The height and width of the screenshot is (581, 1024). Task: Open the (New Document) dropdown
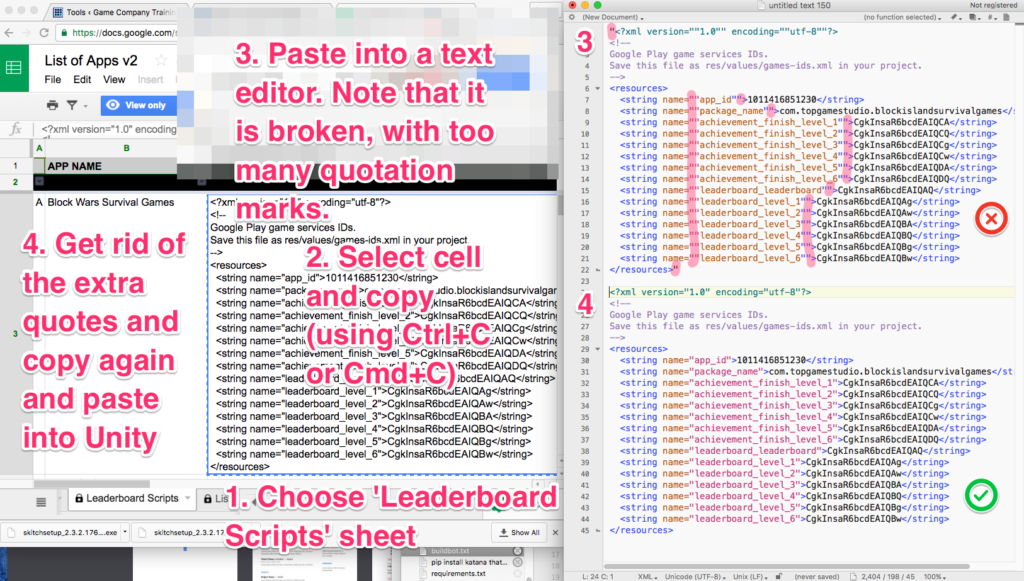613,17
